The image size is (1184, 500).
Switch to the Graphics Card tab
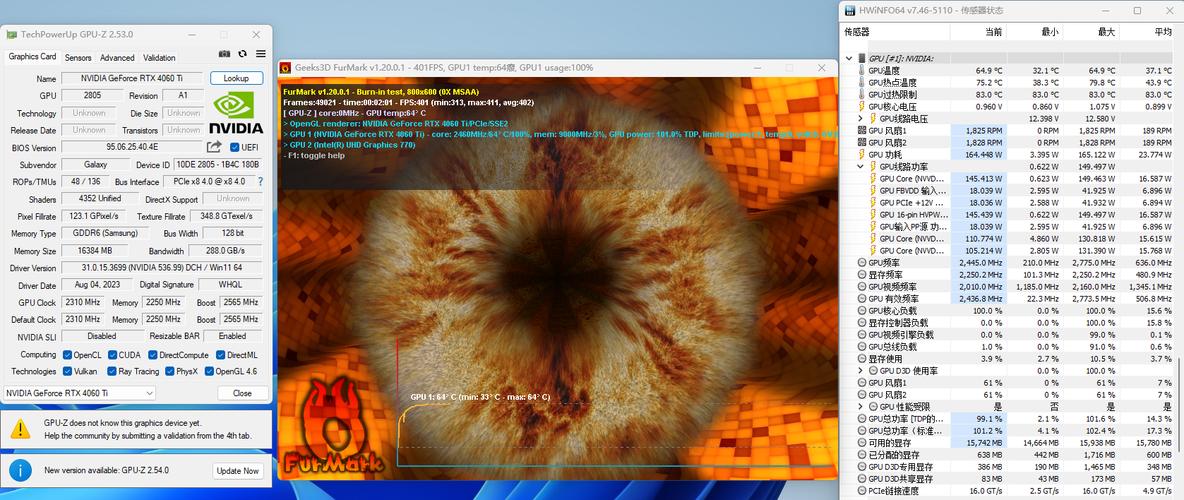pyautogui.click(x=32, y=57)
